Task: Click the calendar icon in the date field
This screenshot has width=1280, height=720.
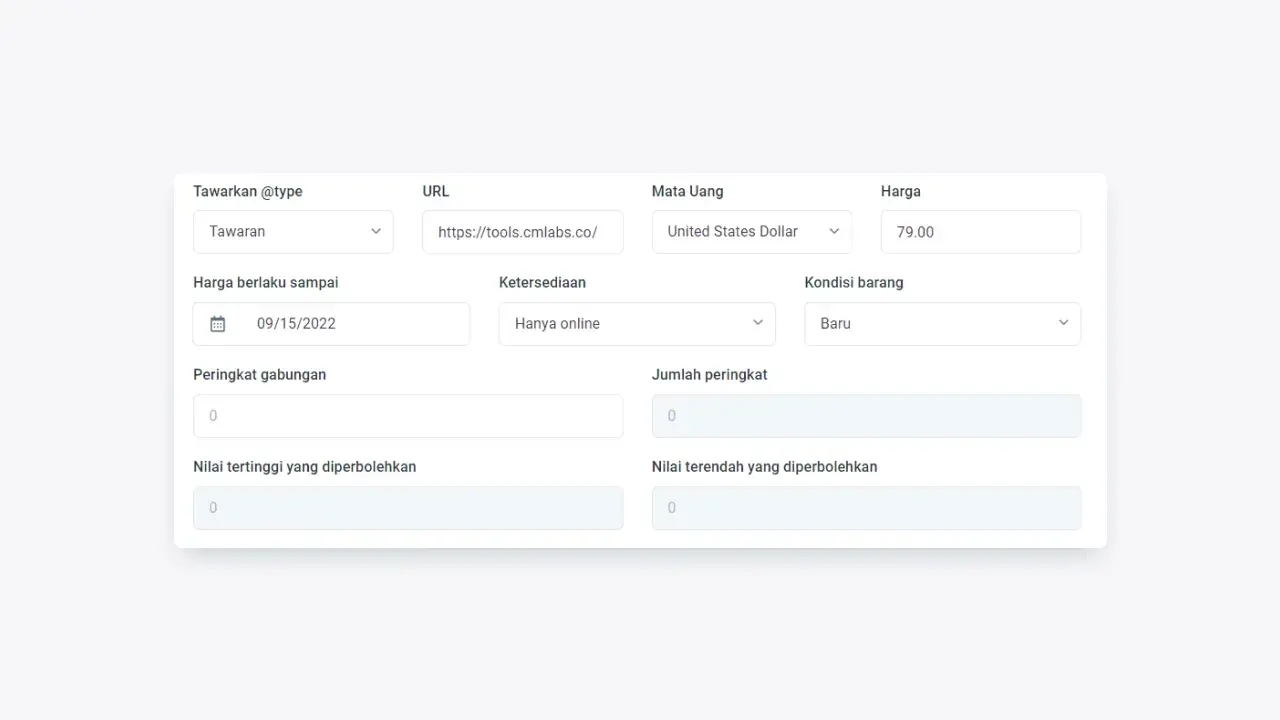Action: [218, 324]
